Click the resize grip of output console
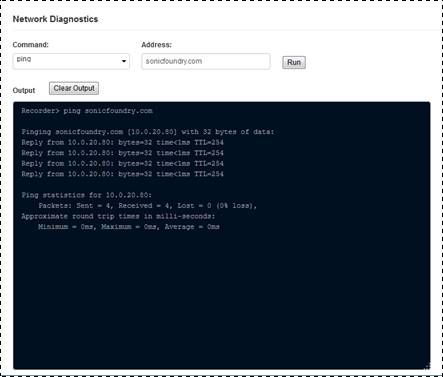This screenshot has height=377, width=443. tap(427, 366)
